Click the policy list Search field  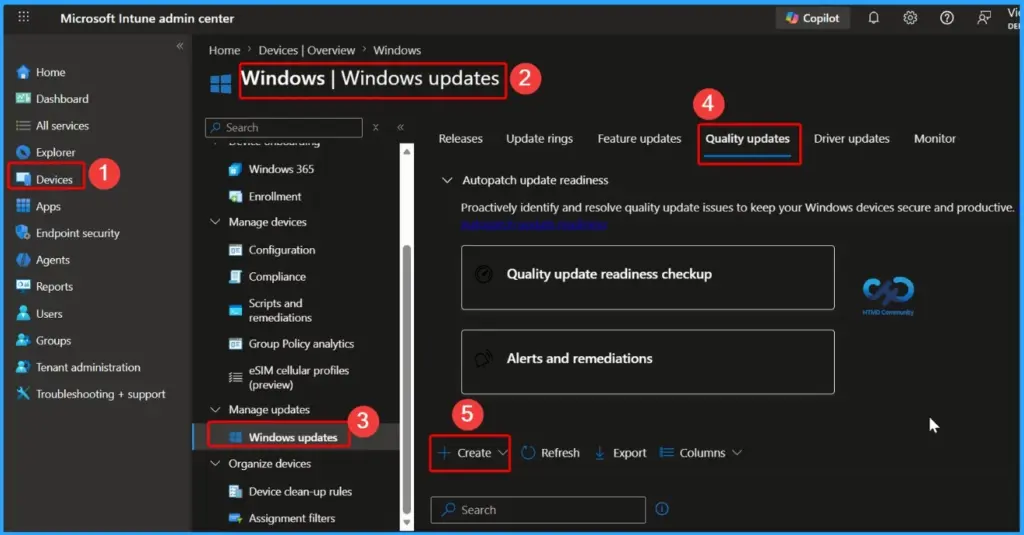pos(538,510)
